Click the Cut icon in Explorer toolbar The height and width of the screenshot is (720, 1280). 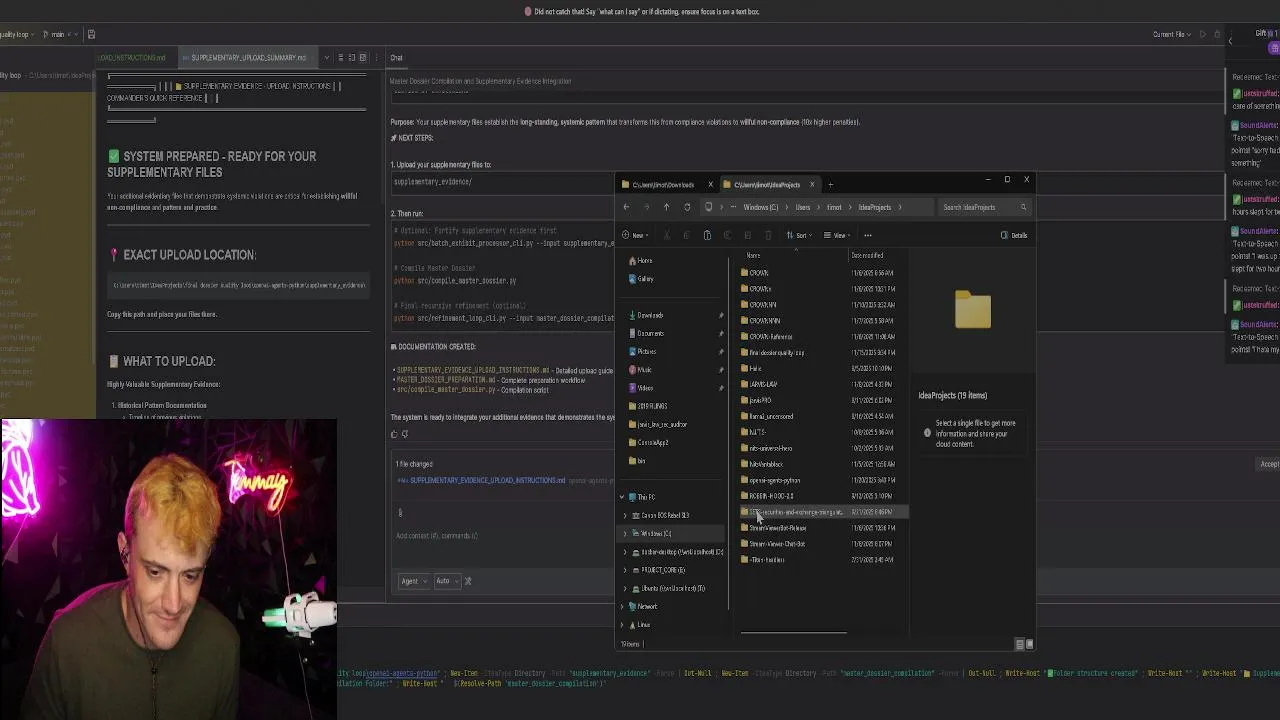click(666, 235)
